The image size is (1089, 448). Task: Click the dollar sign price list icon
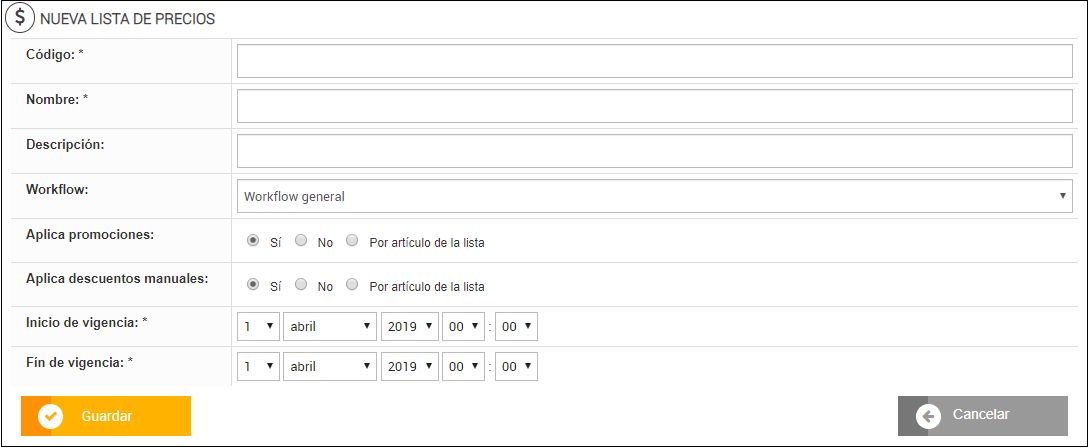(20, 18)
